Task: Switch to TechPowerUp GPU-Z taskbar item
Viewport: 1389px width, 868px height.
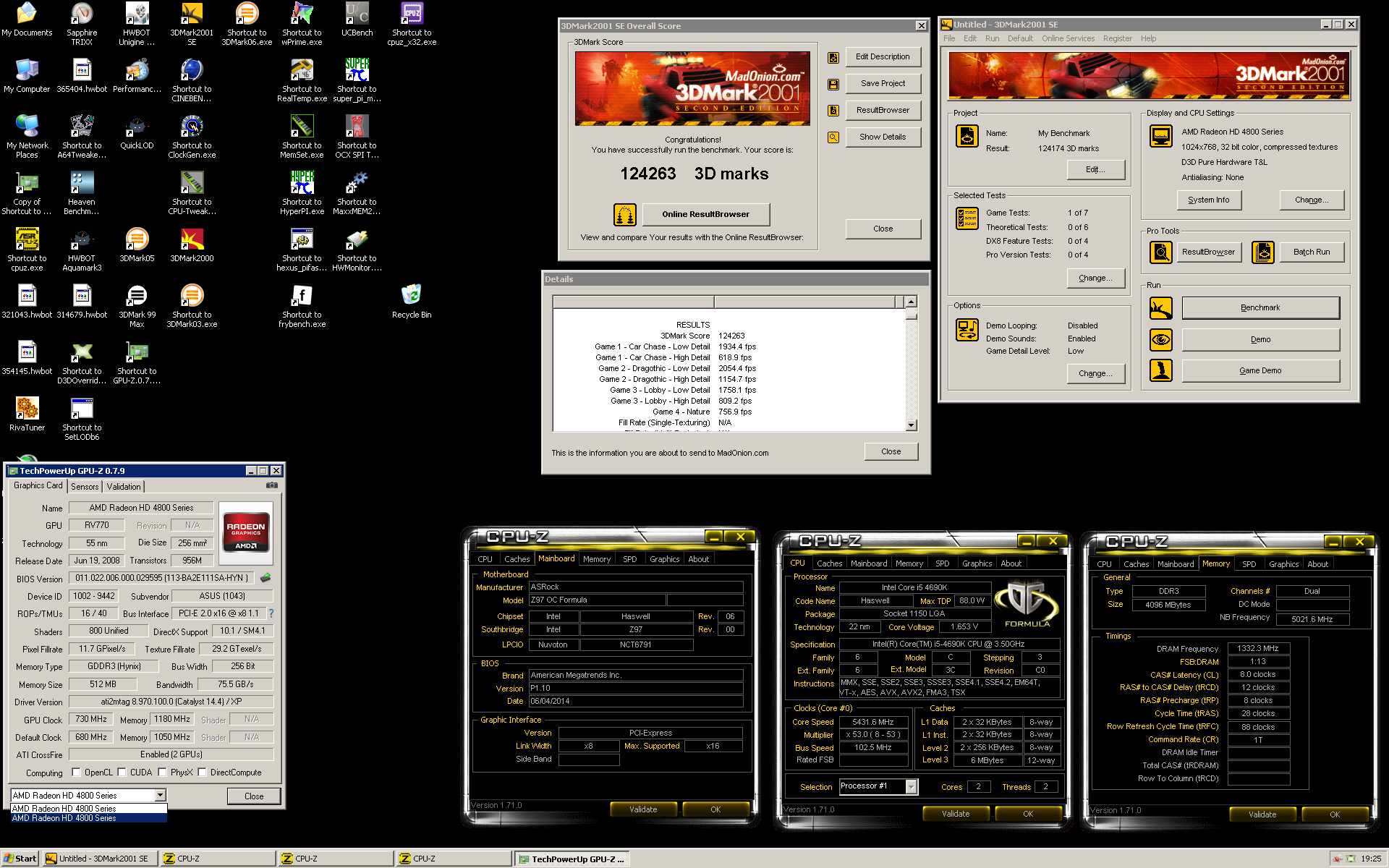Action: (x=572, y=859)
